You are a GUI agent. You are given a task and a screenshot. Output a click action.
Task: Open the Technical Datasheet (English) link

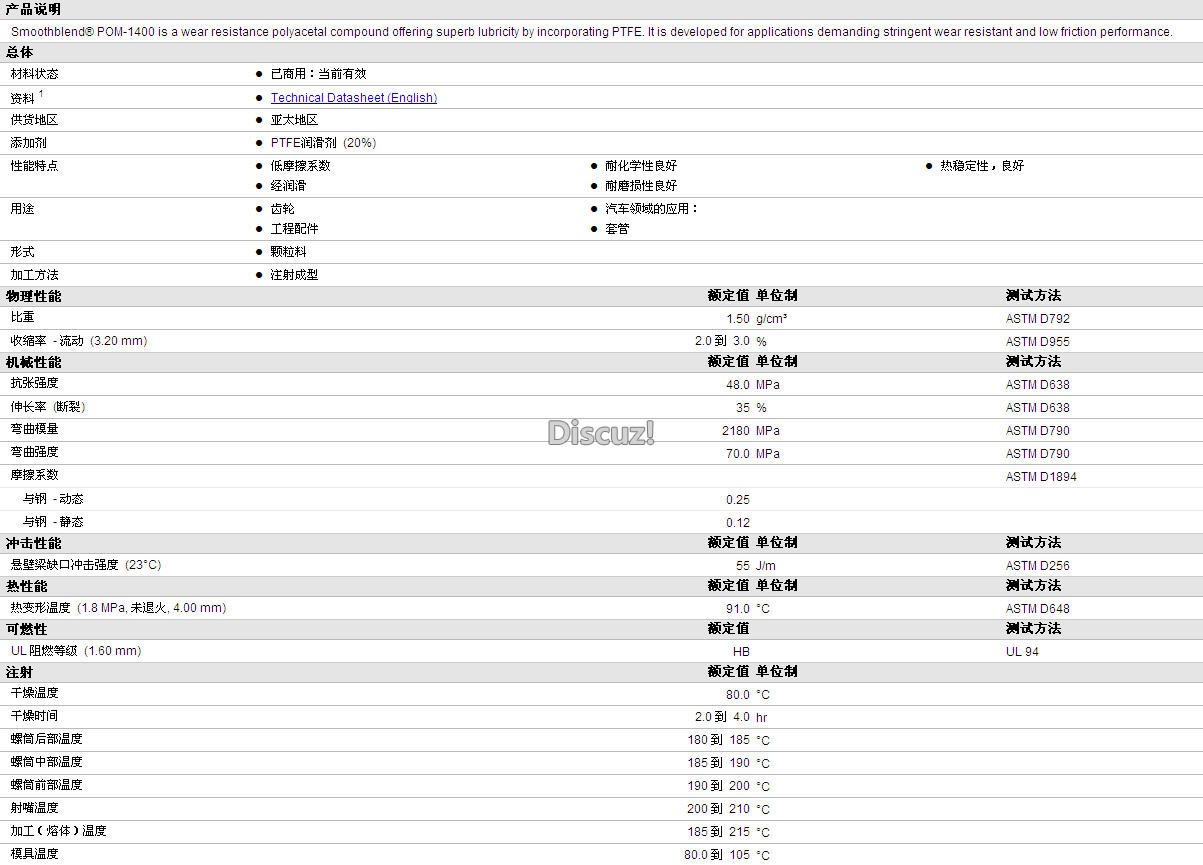(353, 98)
